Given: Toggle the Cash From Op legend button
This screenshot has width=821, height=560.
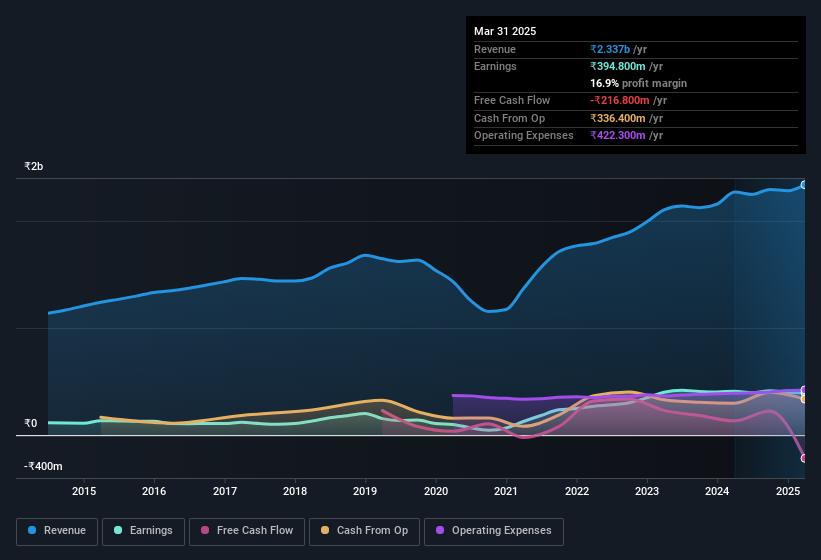Looking at the screenshot, I should 364,532.
